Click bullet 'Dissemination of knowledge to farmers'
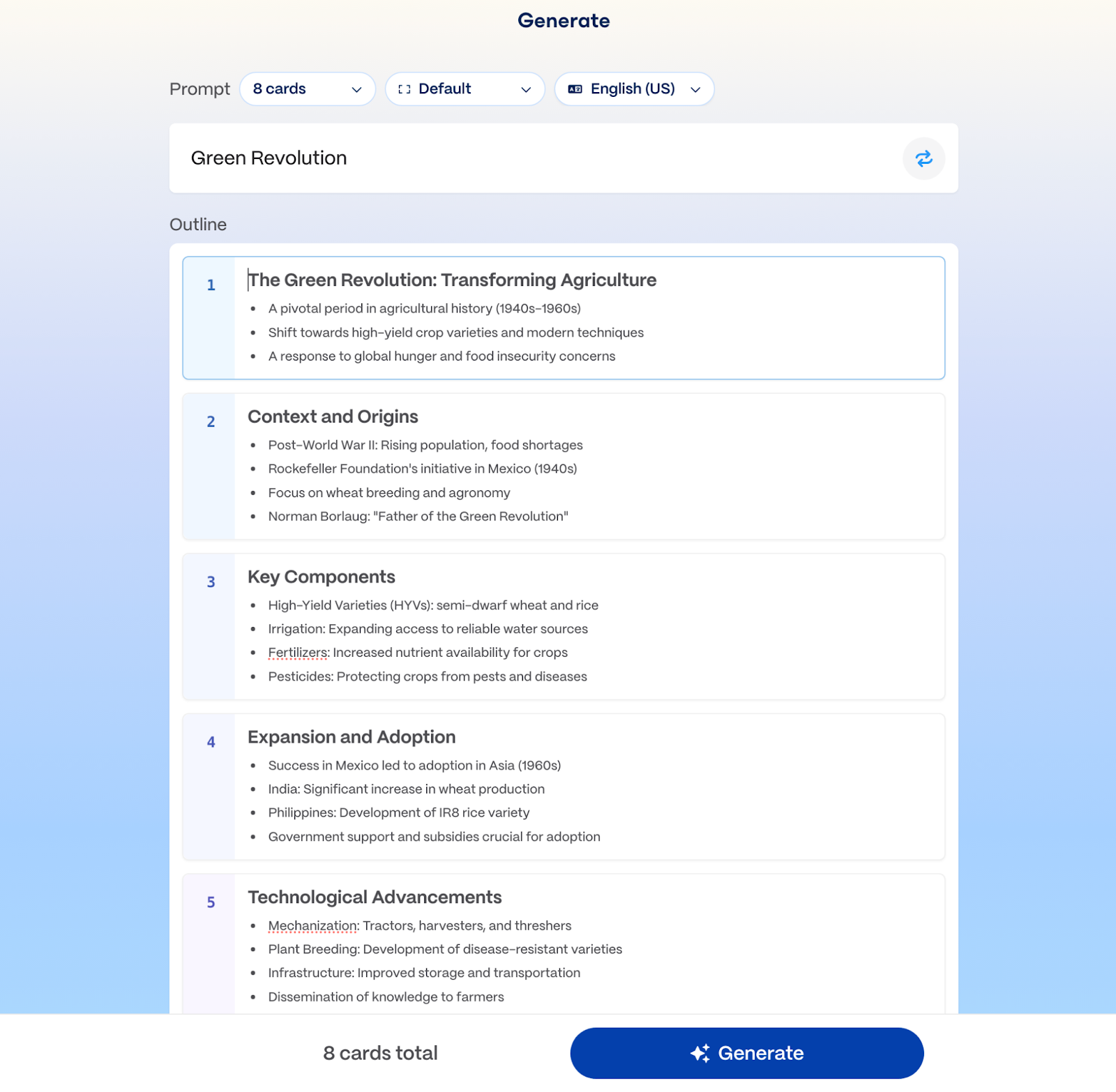The height and width of the screenshot is (1092, 1116). [386, 997]
